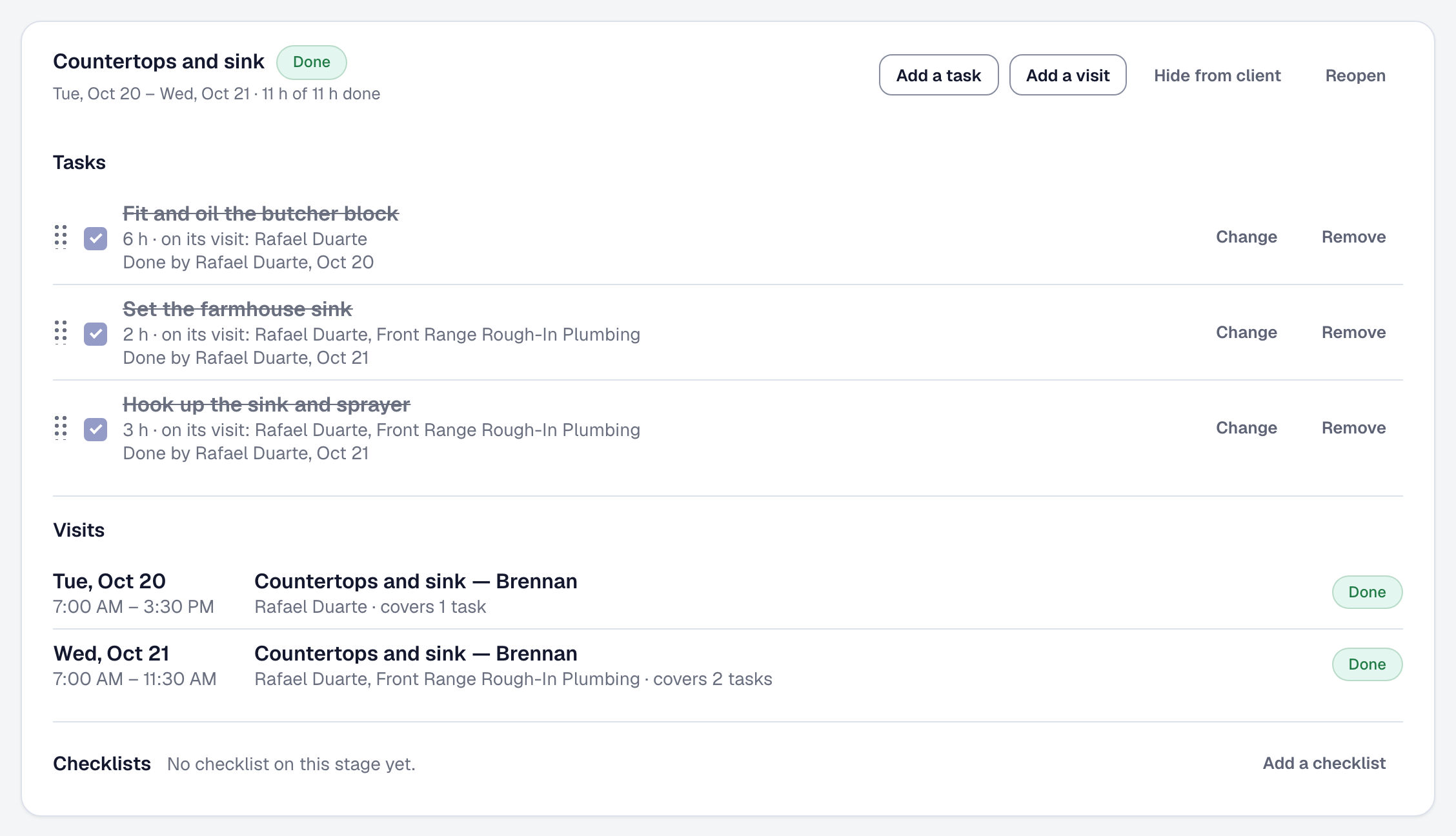Screen dimensions: 1456x836
Task: Click the Add a task button
Action: tap(938, 75)
